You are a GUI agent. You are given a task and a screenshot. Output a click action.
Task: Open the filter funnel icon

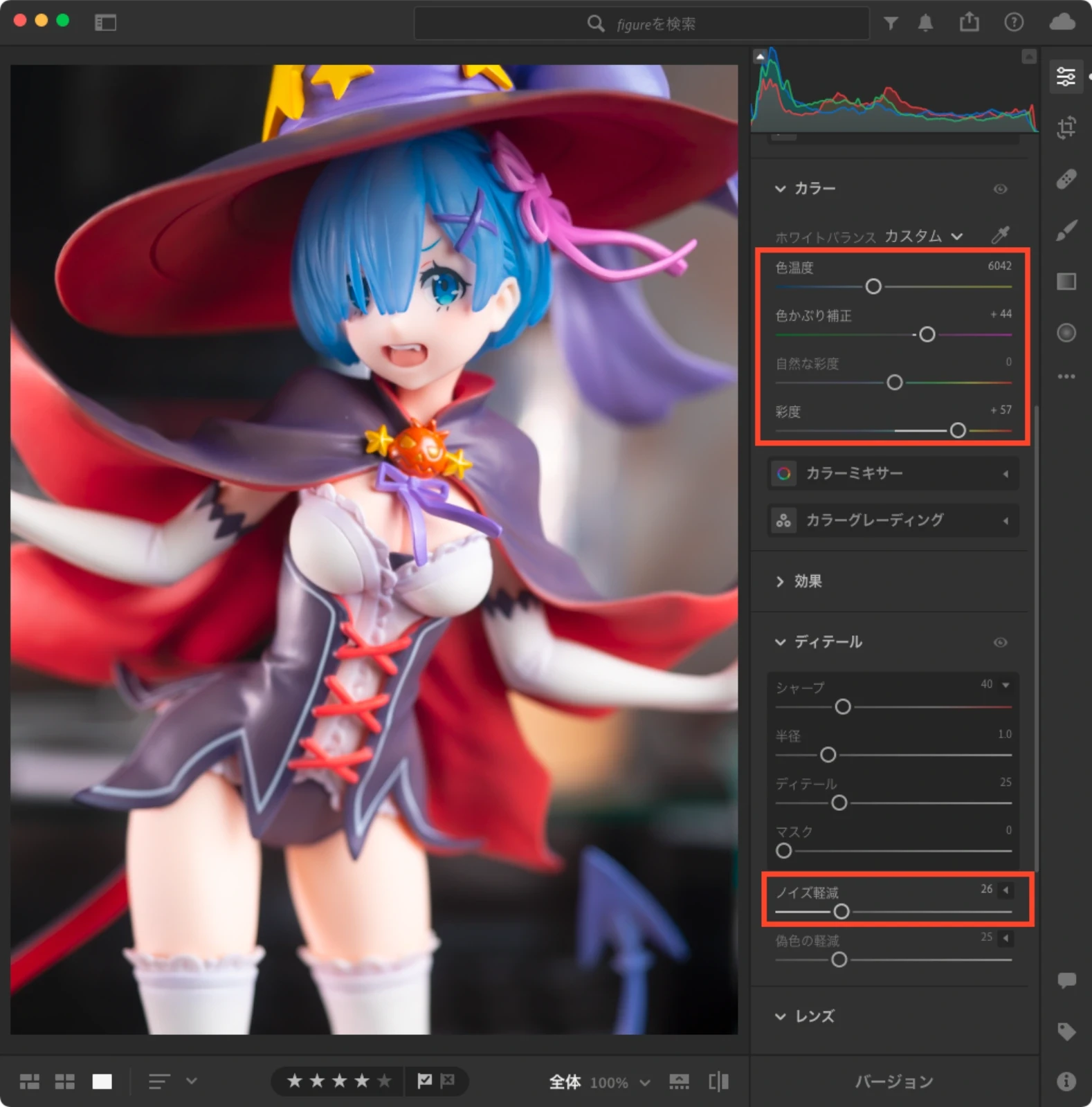pyautogui.click(x=891, y=24)
